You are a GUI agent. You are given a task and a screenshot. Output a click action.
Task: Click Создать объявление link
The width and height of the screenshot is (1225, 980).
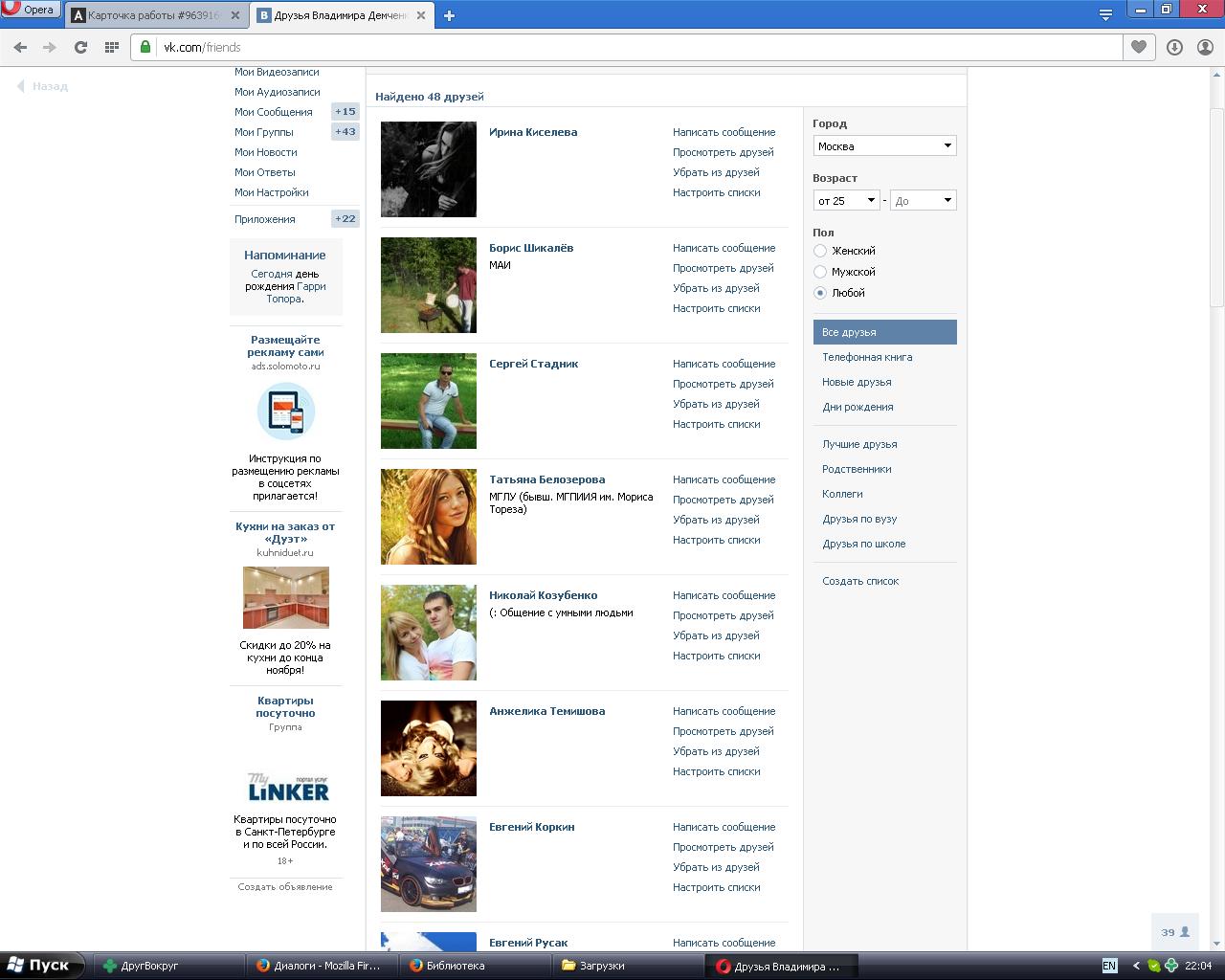click(x=285, y=887)
